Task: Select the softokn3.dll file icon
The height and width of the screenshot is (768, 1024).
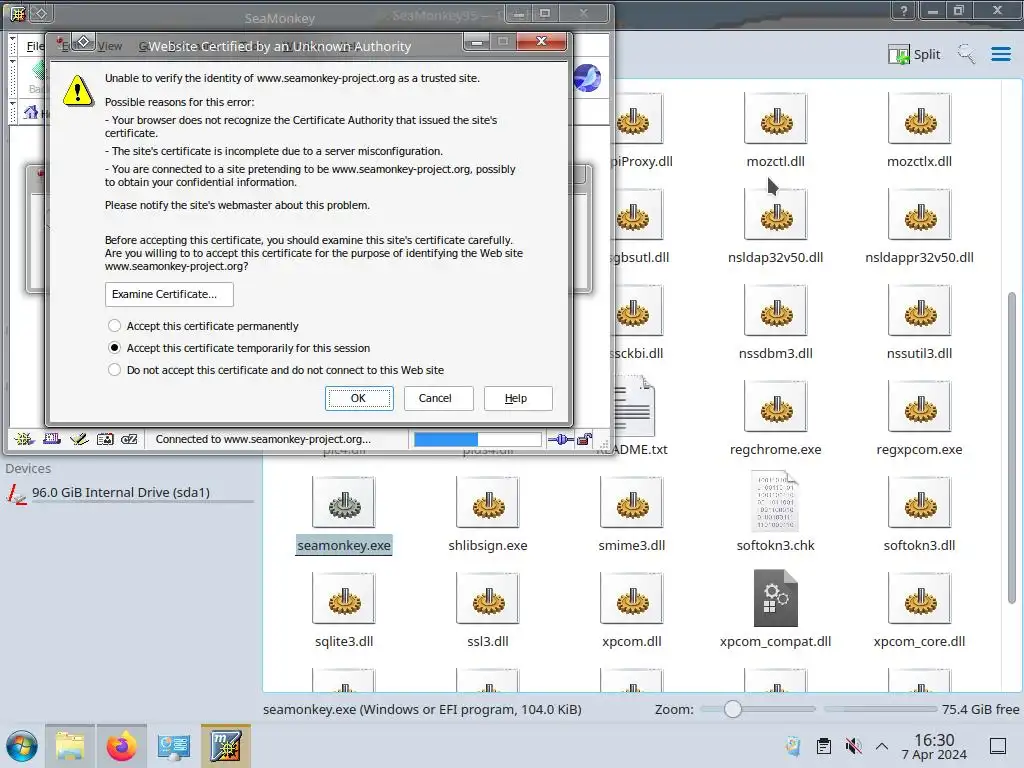Action: (920, 503)
